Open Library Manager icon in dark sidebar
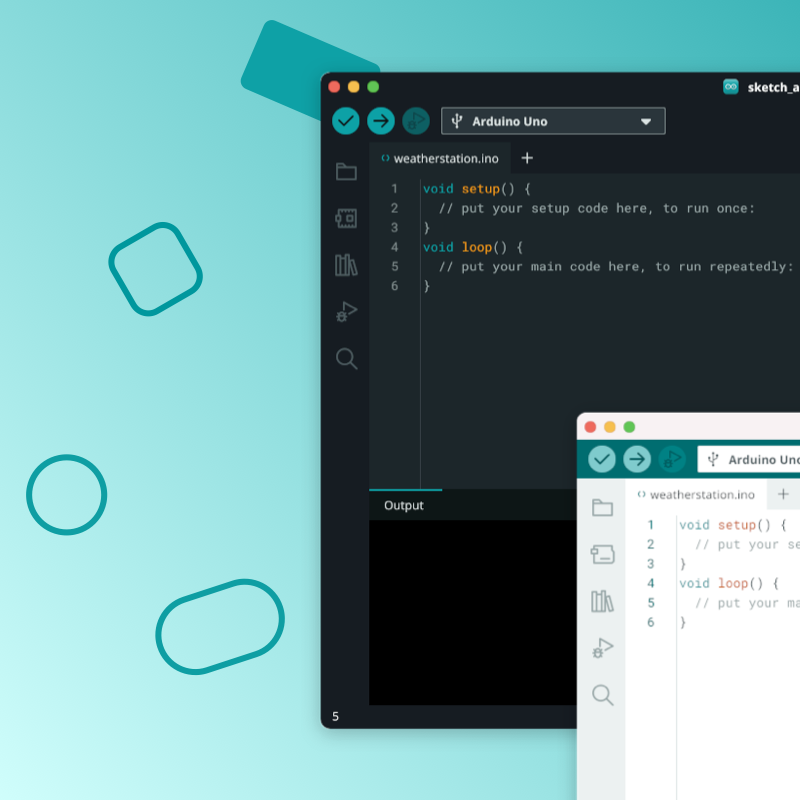Image resolution: width=800 pixels, height=800 pixels. 346,265
